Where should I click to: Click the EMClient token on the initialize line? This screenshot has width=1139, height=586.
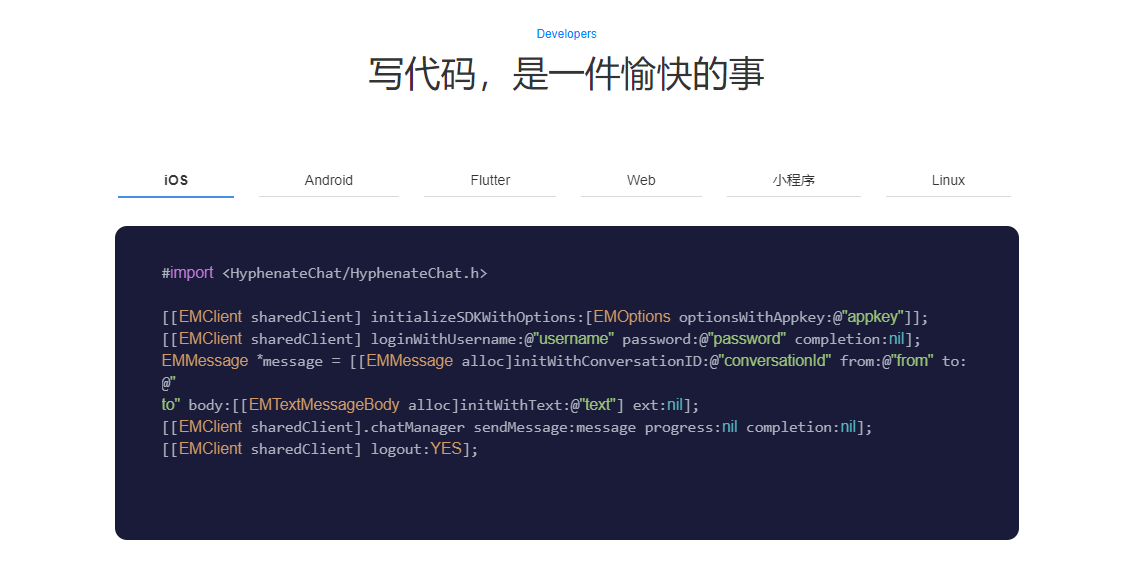210,316
